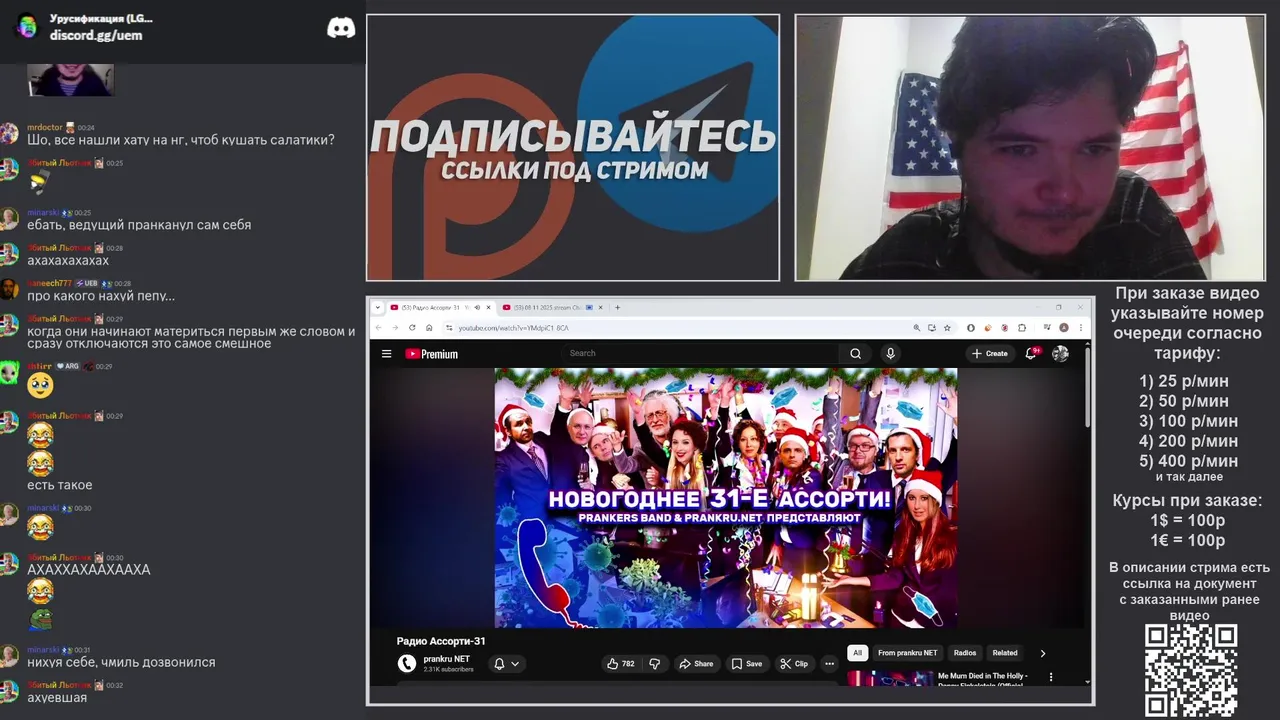This screenshot has width=1280, height=720.
Task: Open the Урусификация server avatar
Action: [27, 27]
